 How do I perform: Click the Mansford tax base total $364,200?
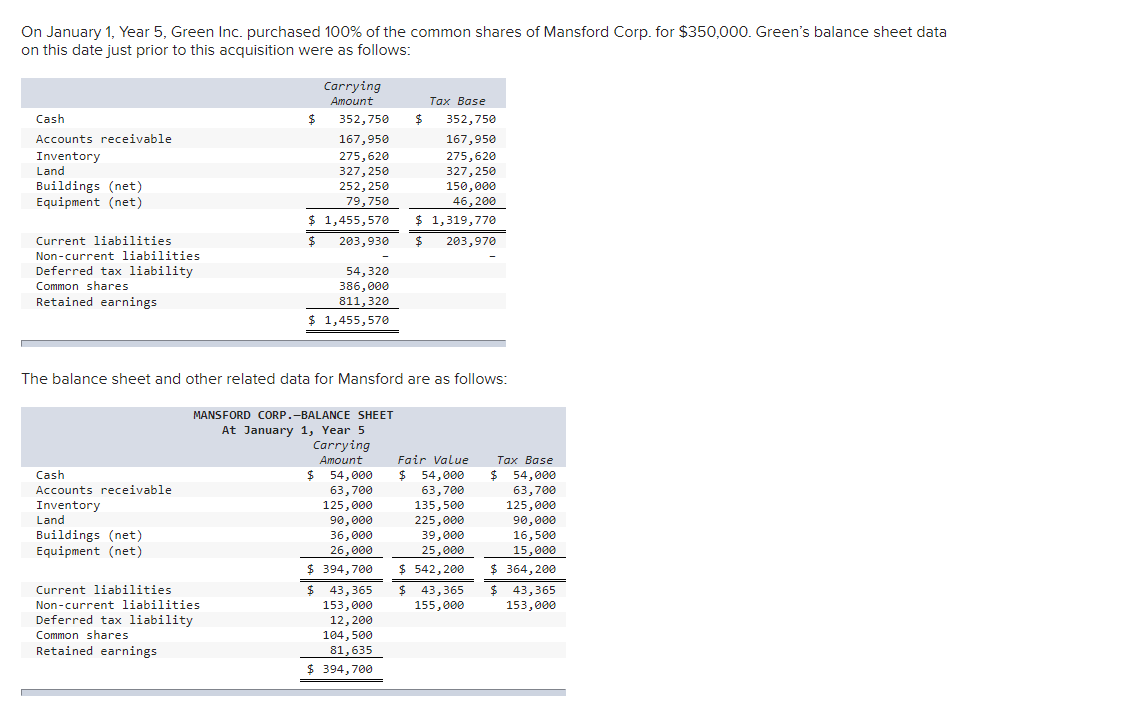(523, 569)
